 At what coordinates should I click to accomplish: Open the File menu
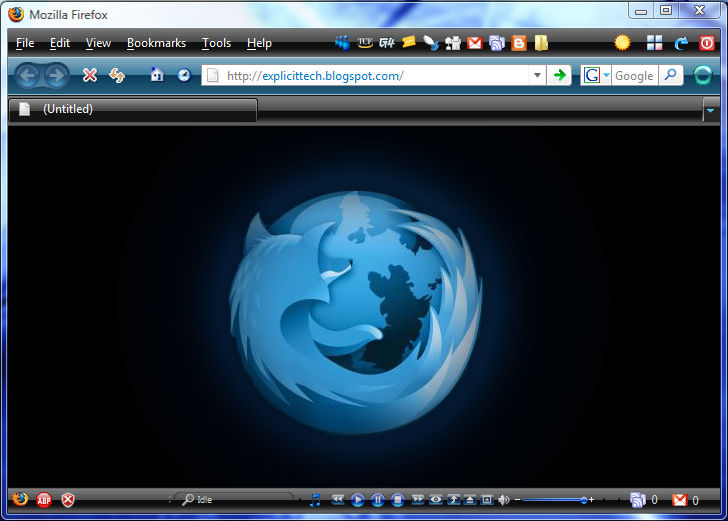(x=25, y=43)
